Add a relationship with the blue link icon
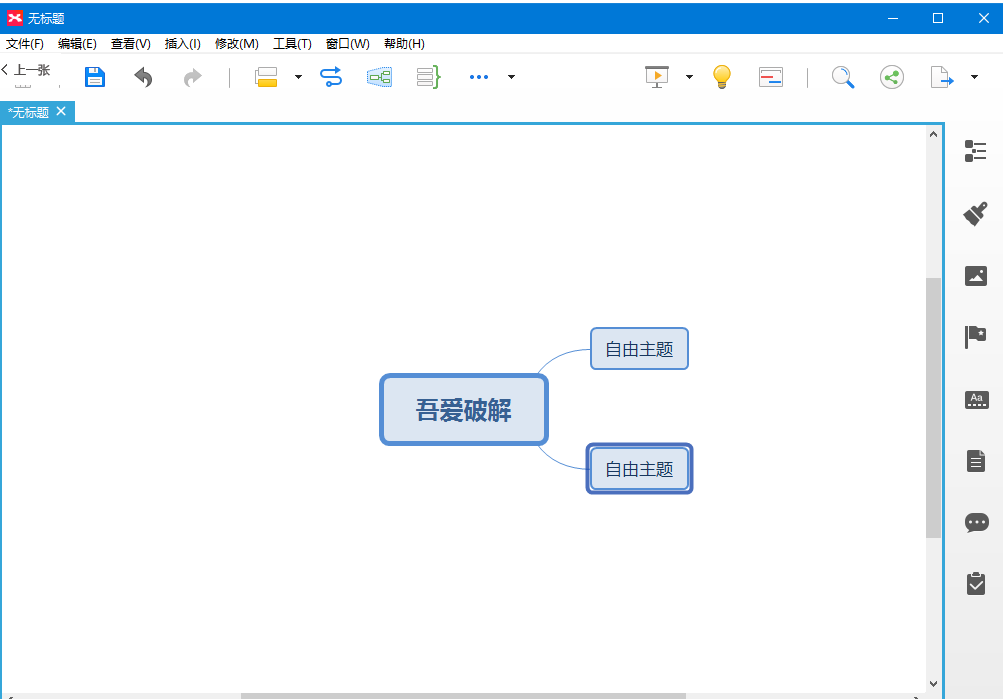This screenshot has width=1003, height=699. tap(331, 77)
